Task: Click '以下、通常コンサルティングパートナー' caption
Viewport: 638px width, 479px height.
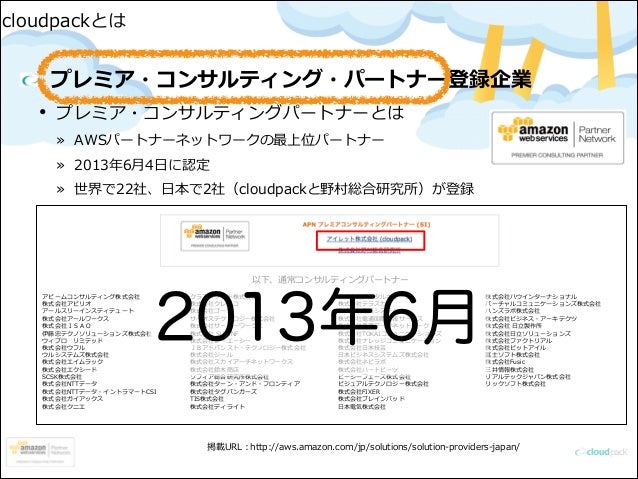Action: pyautogui.click(x=330, y=280)
